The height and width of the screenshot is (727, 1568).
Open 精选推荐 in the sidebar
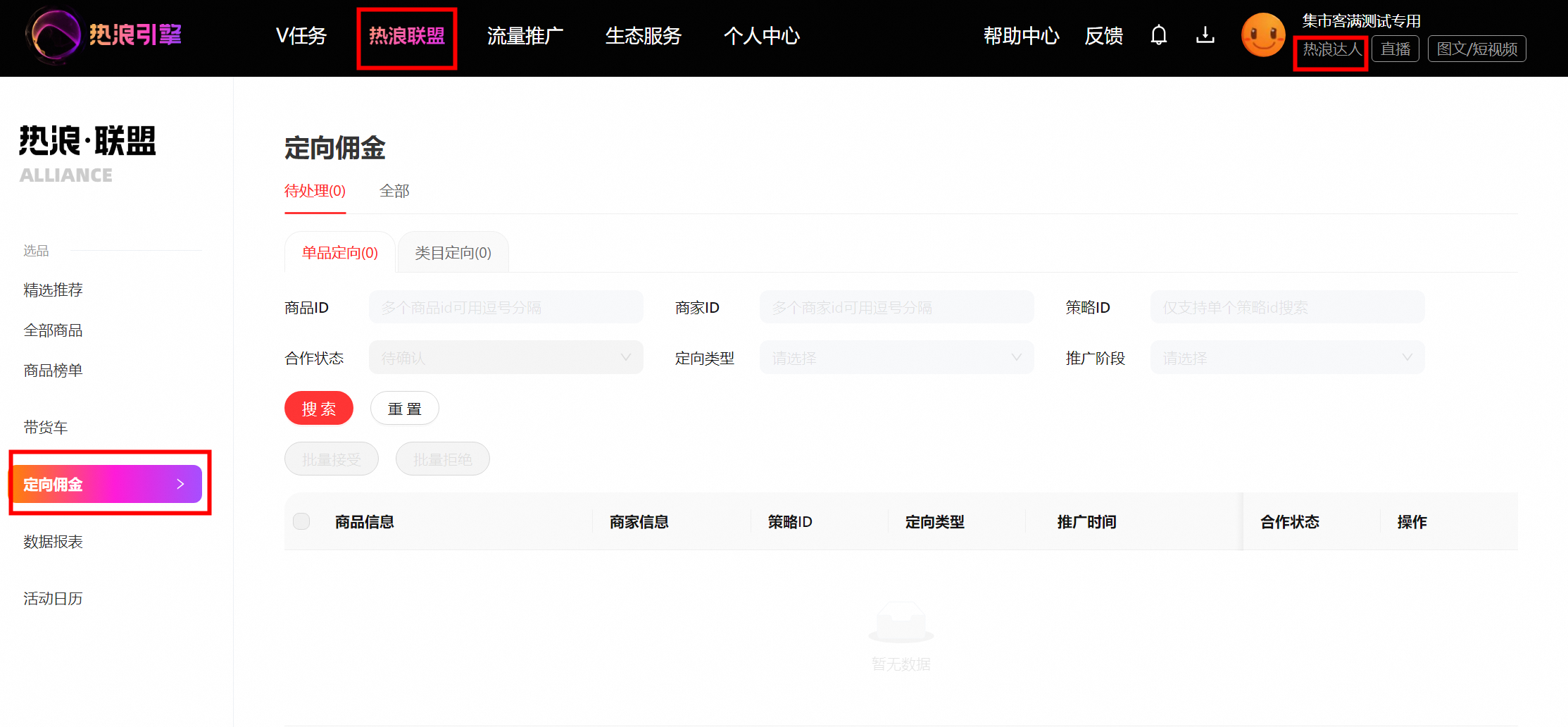53,290
